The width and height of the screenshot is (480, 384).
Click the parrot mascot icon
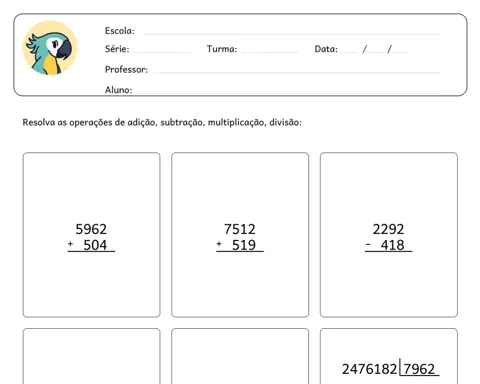point(50,48)
